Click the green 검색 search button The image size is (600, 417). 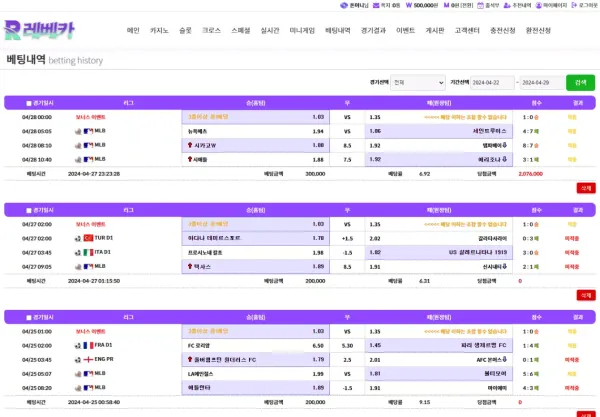[580, 83]
